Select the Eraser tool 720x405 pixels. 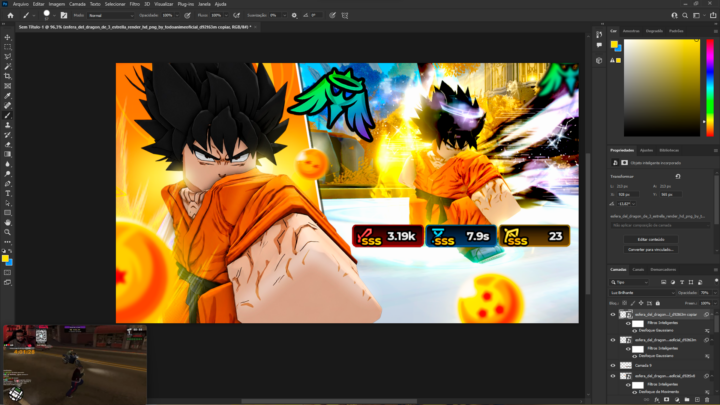click(x=7, y=144)
